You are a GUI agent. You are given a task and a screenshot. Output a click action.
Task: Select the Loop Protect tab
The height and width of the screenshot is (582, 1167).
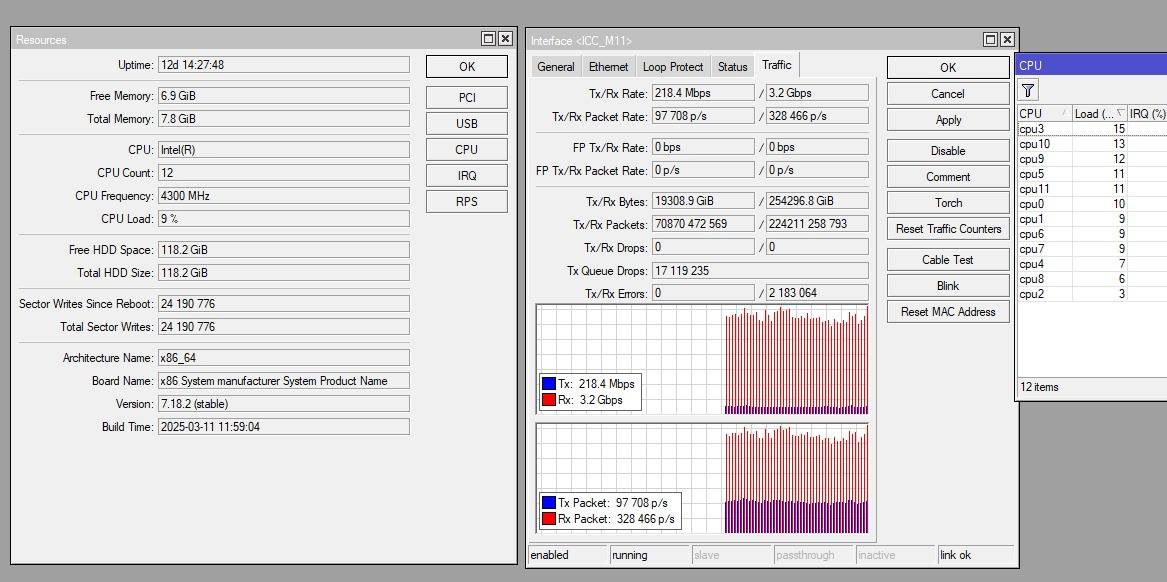coord(673,67)
